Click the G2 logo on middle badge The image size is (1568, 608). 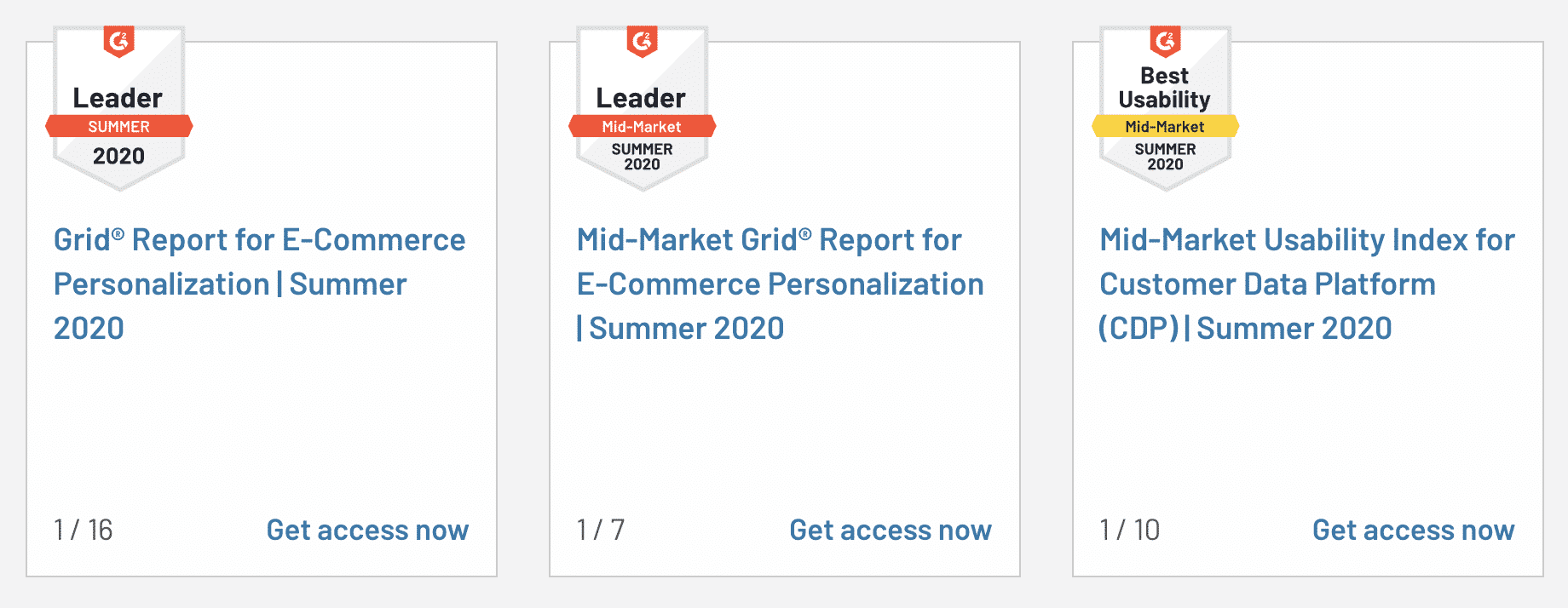click(x=643, y=41)
